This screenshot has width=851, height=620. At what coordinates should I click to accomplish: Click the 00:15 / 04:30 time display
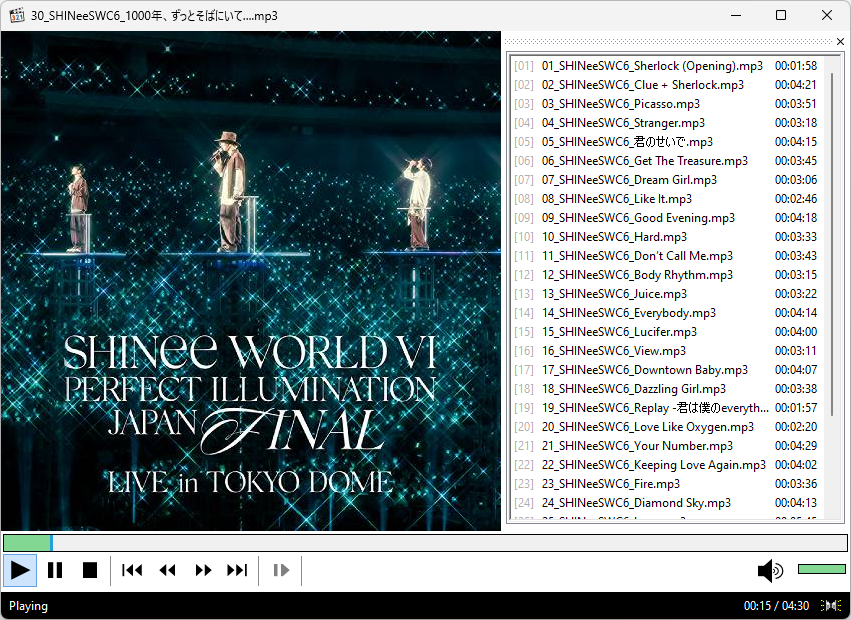tap(776, 605)
